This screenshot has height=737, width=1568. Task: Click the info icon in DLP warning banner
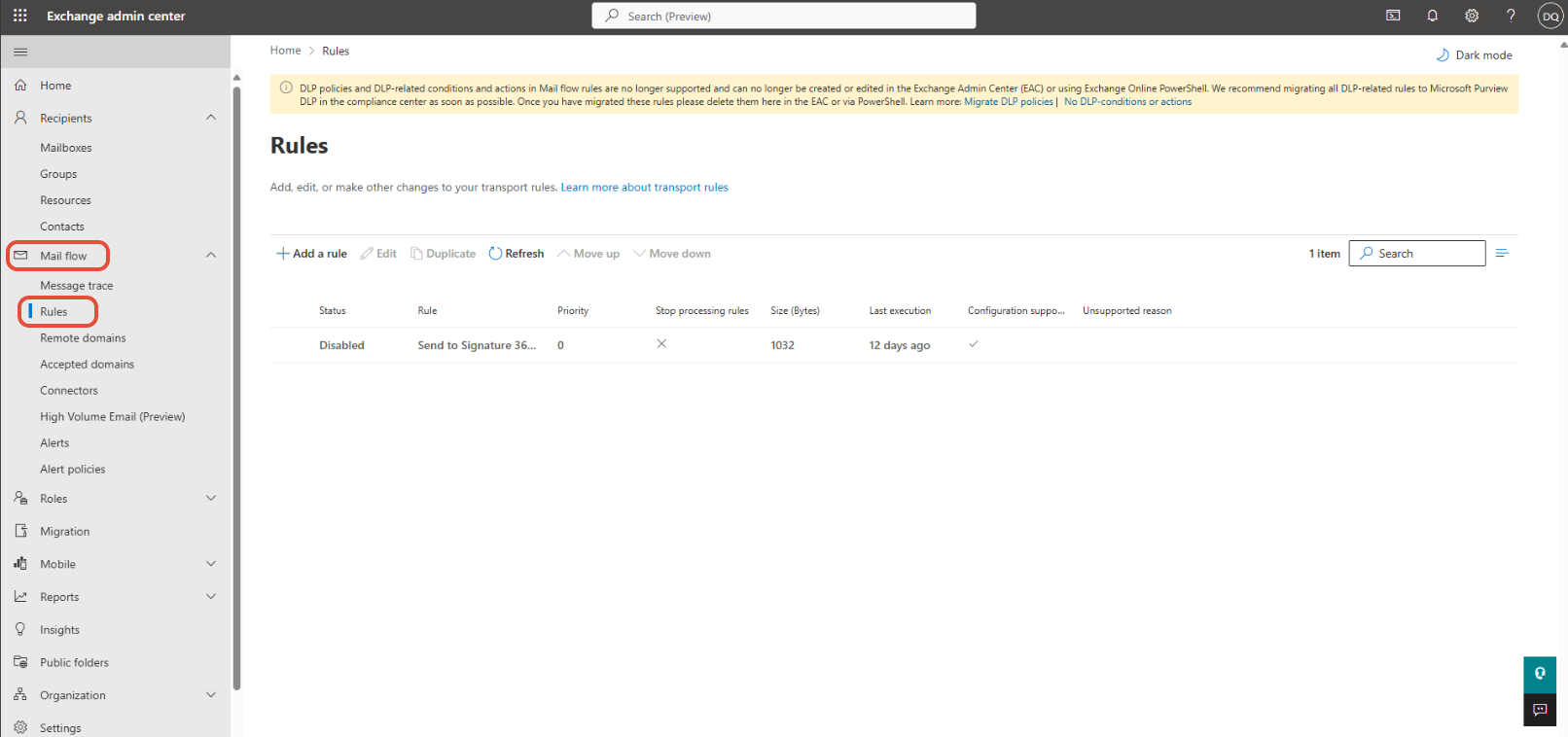[286, 88]
